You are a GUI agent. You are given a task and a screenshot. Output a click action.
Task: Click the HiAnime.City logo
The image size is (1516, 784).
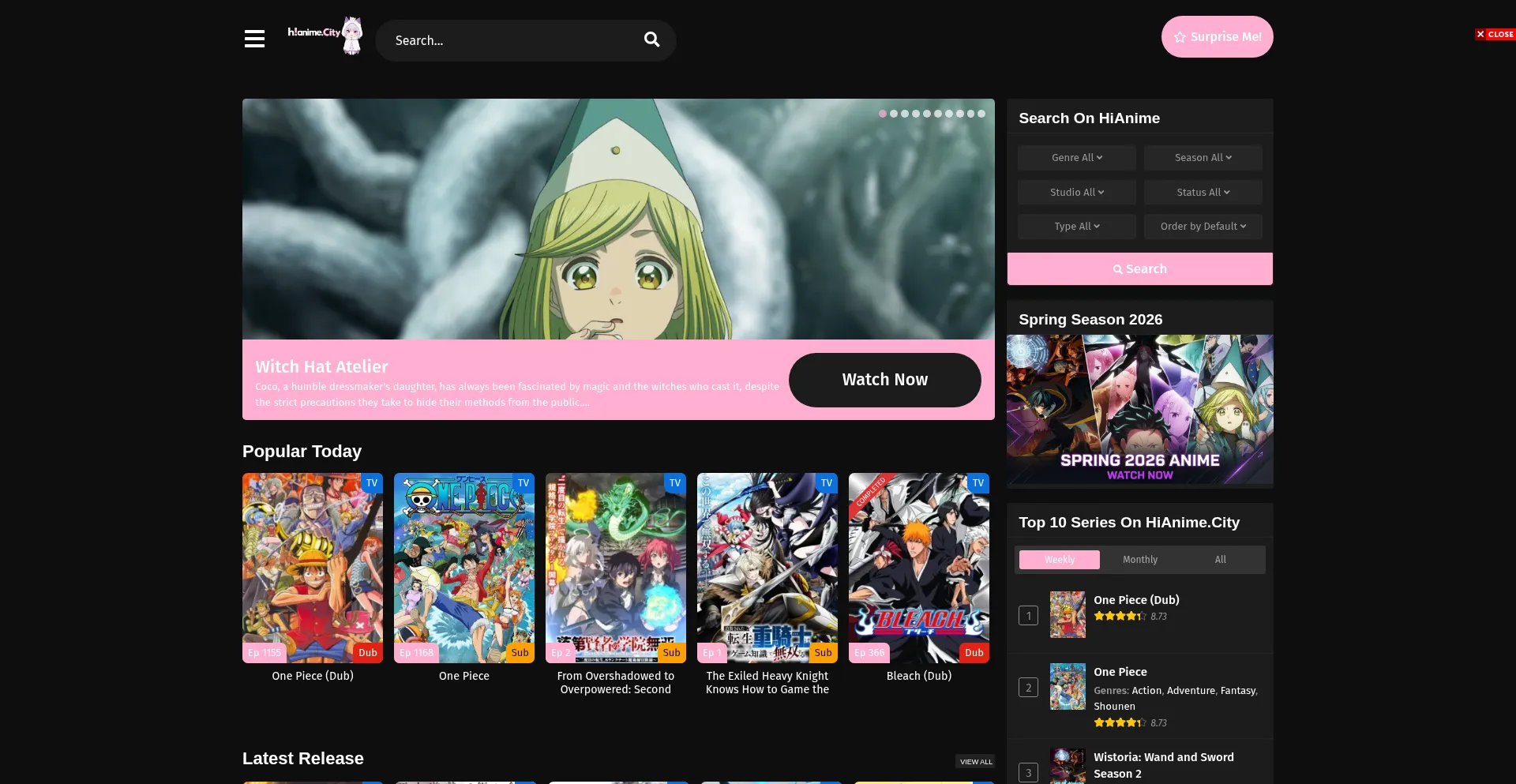[x=325, y=36]
